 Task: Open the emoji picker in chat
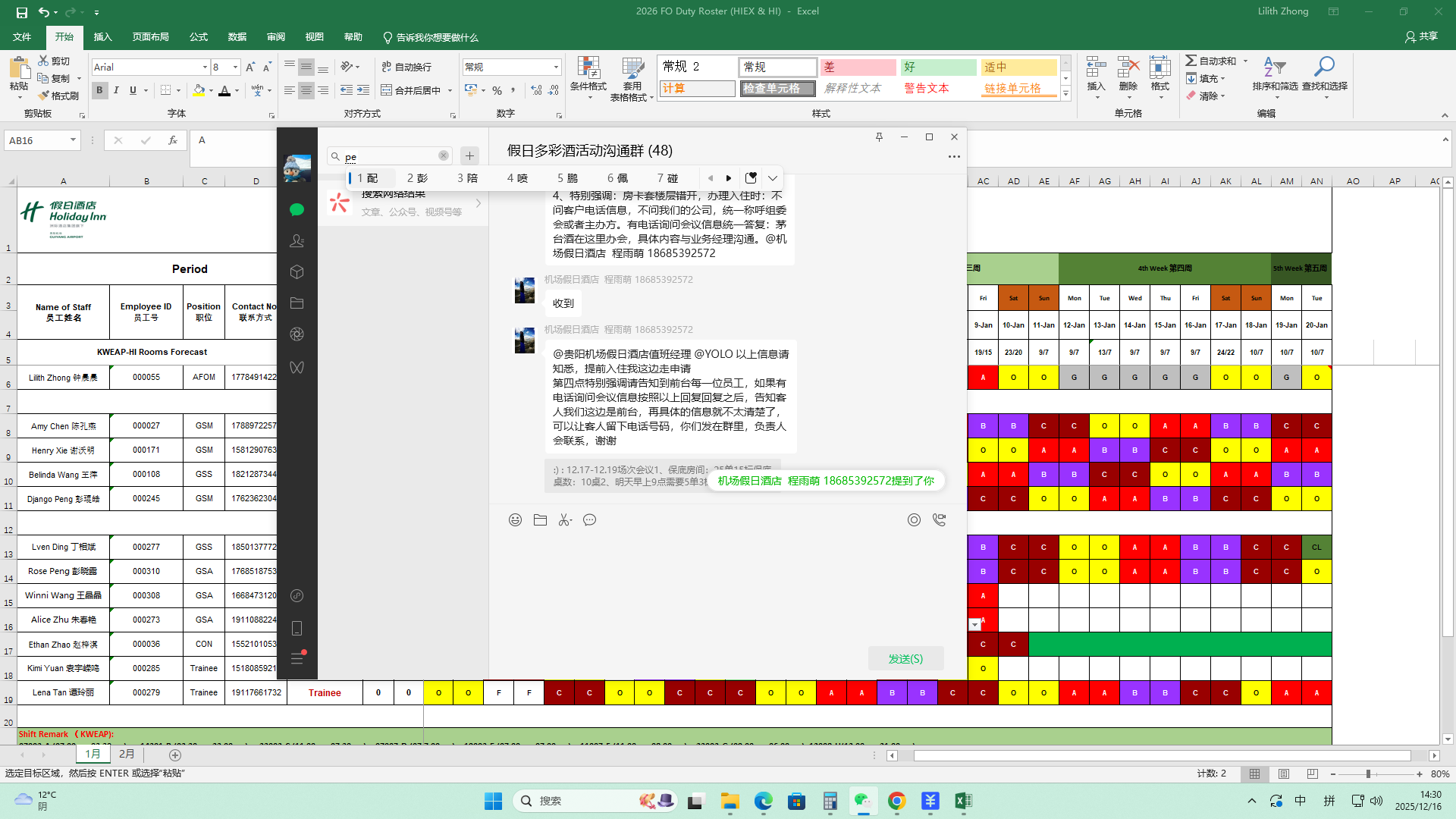tap(515, 520)
